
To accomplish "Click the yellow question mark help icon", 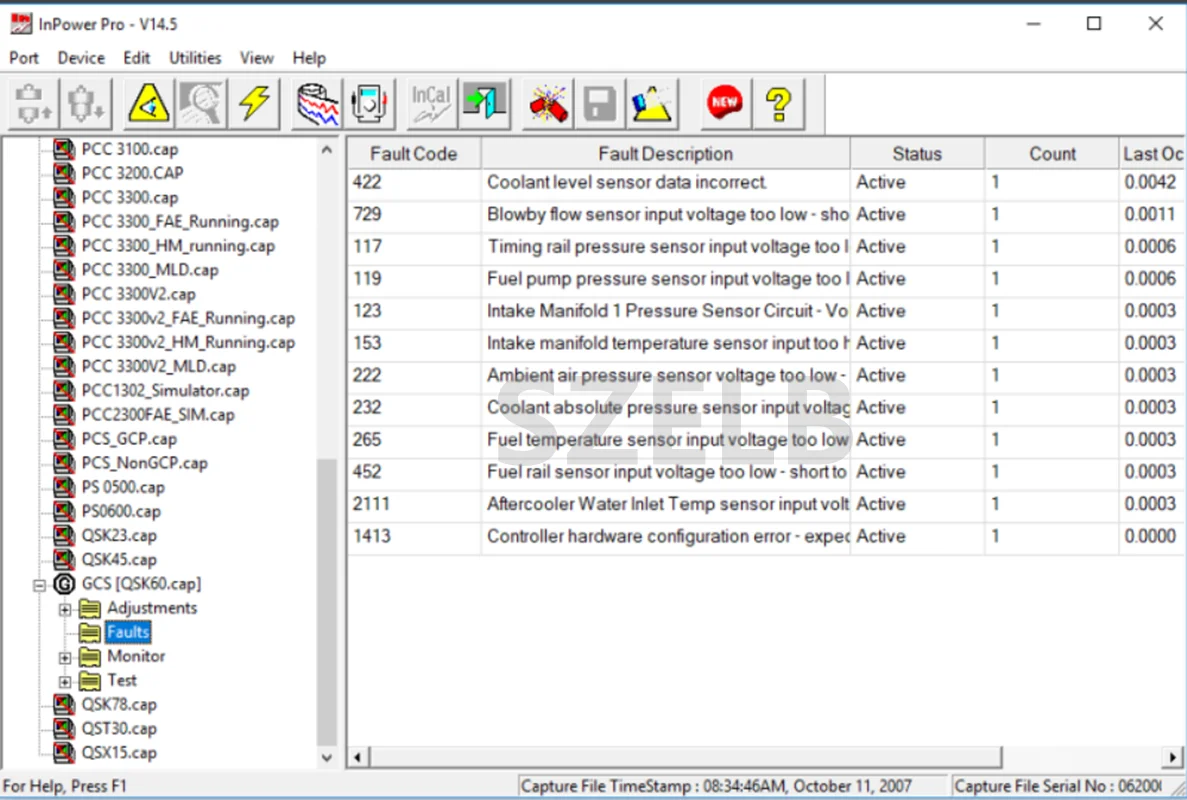I will (x=778, y=104).
